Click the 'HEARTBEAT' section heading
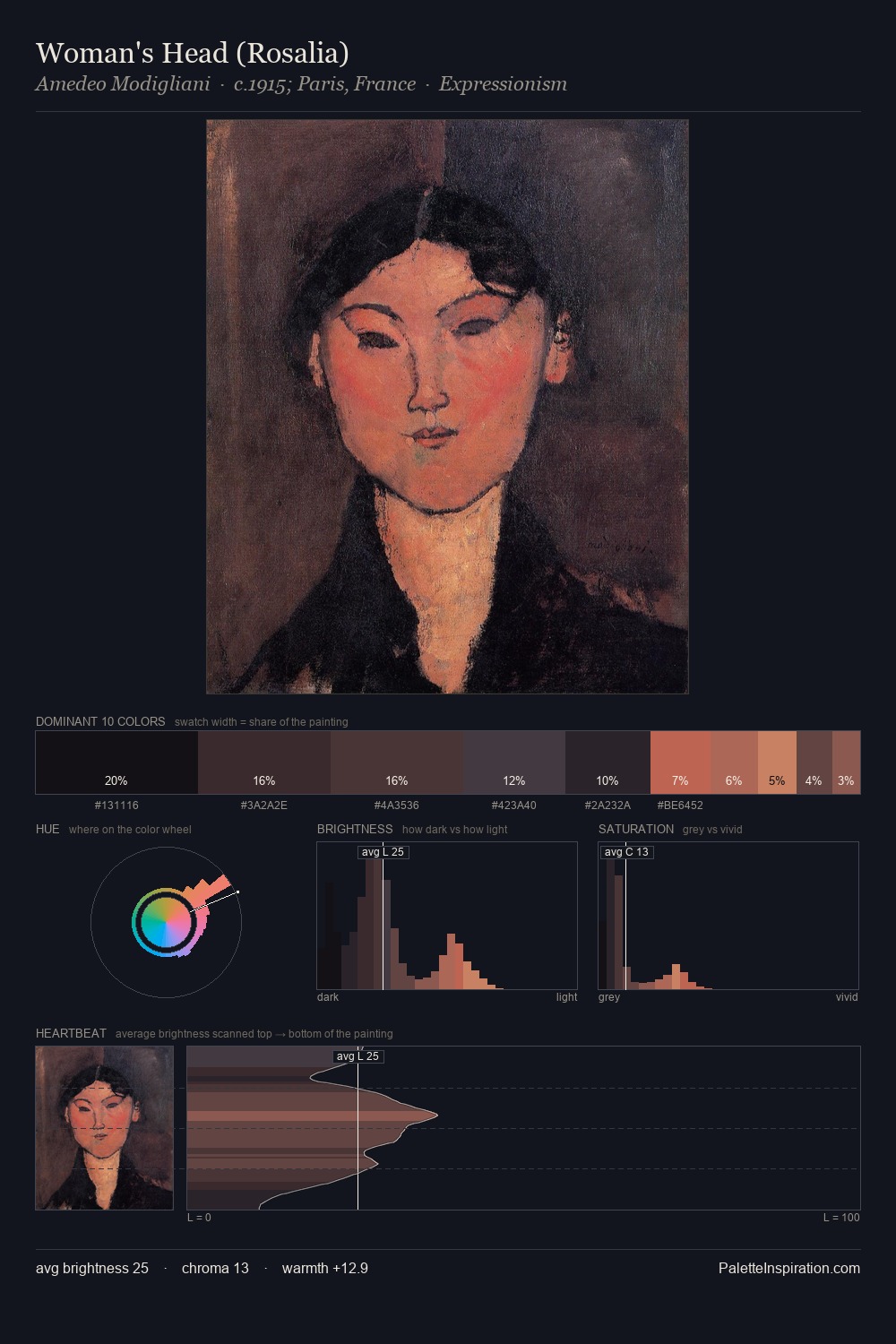The width and height of the screenshot is (896, 1344). (71, 1033)
